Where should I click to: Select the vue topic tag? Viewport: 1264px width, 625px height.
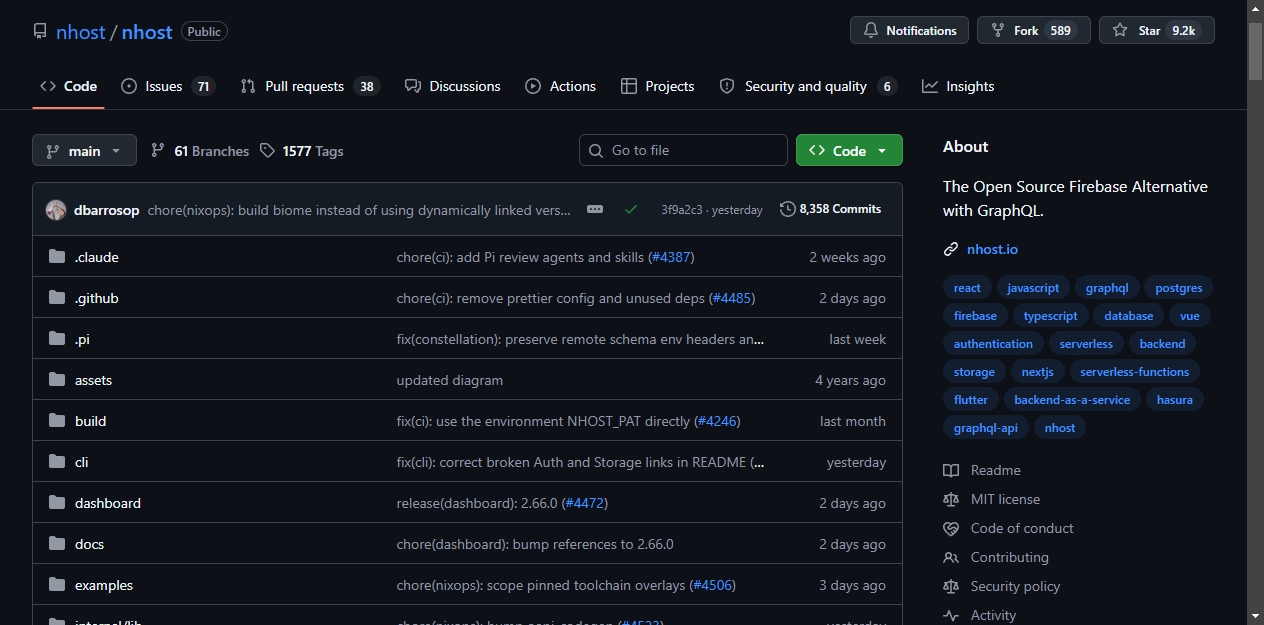pos(1190,316)
